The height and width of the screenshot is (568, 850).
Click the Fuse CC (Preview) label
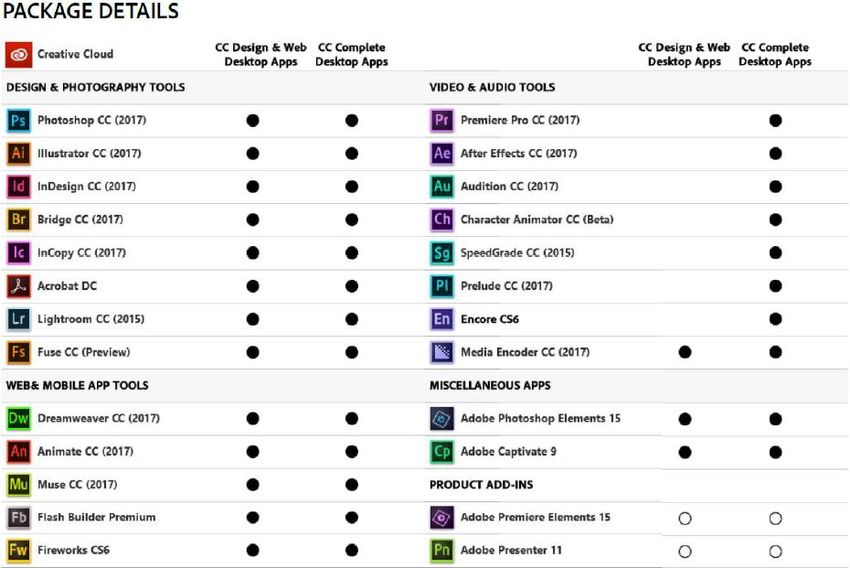(x=83, y=352)
